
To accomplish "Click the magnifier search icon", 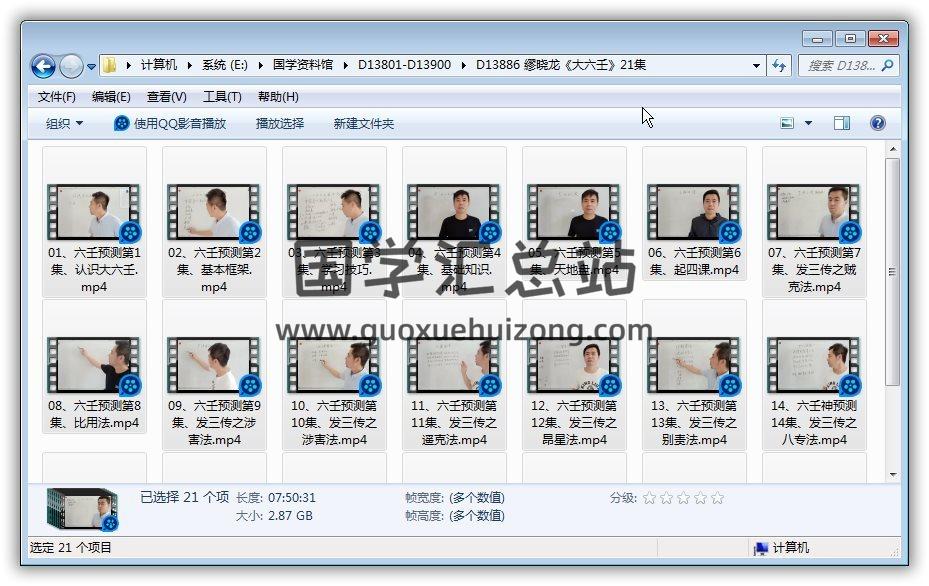I will (888, 65).
